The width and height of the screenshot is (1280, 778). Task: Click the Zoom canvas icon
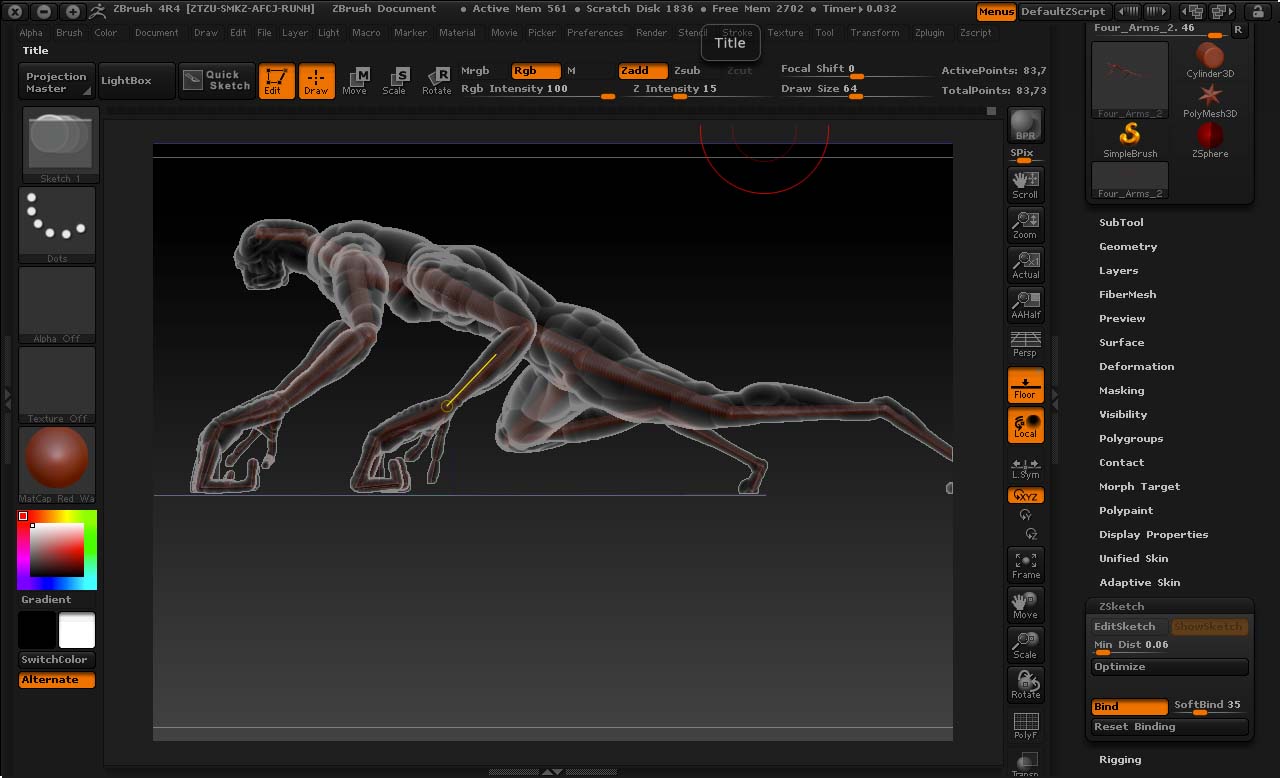1025,224
